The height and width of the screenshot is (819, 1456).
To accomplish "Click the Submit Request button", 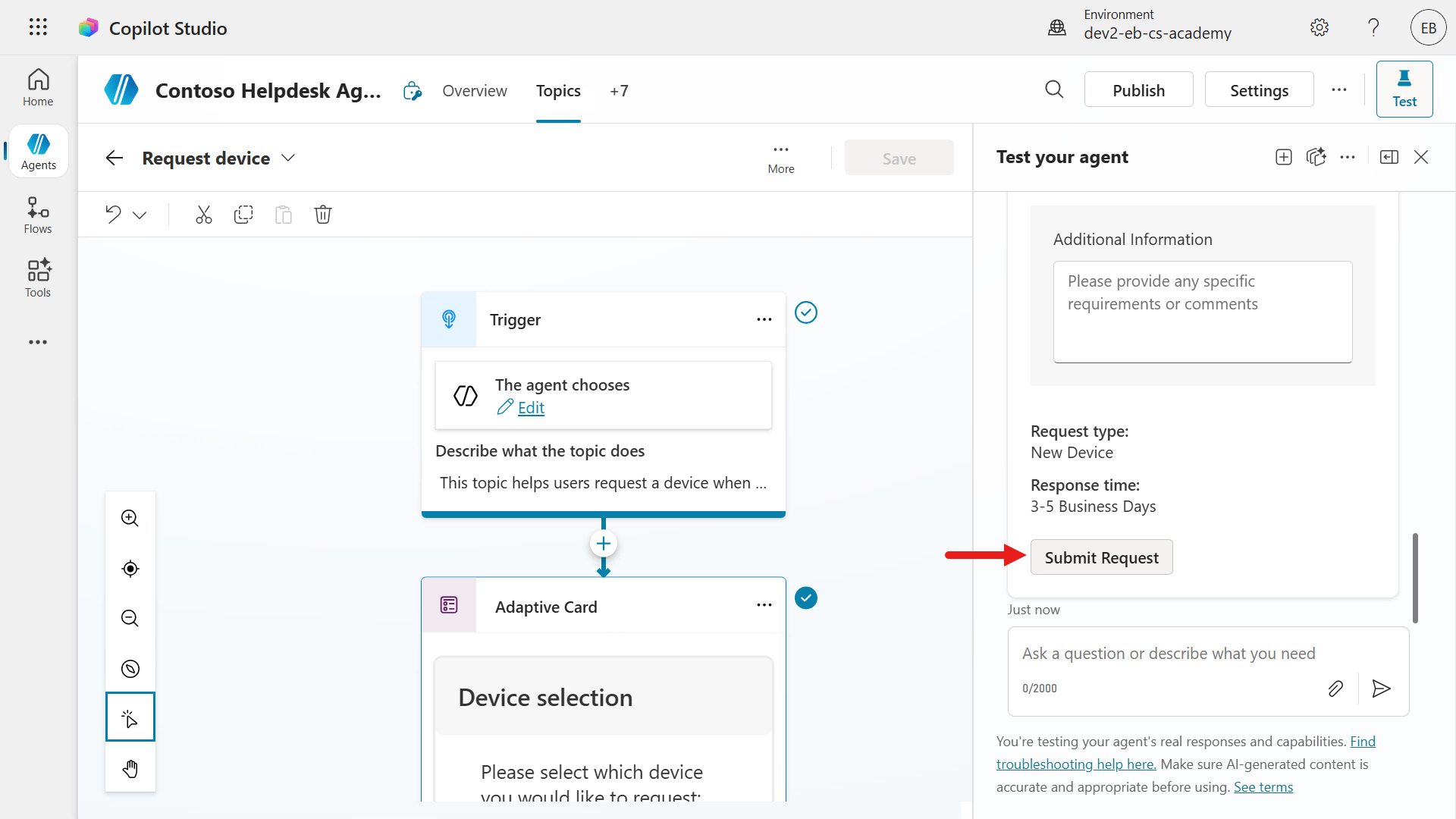I will coord(1102,557).
